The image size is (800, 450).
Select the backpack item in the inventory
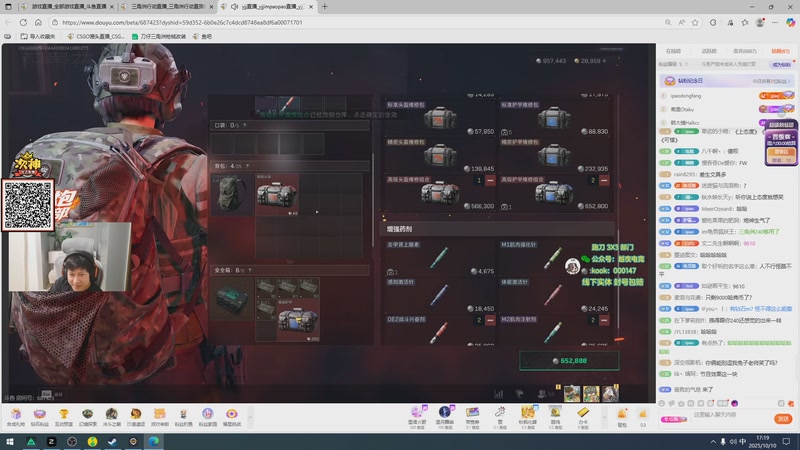[232, 194]
